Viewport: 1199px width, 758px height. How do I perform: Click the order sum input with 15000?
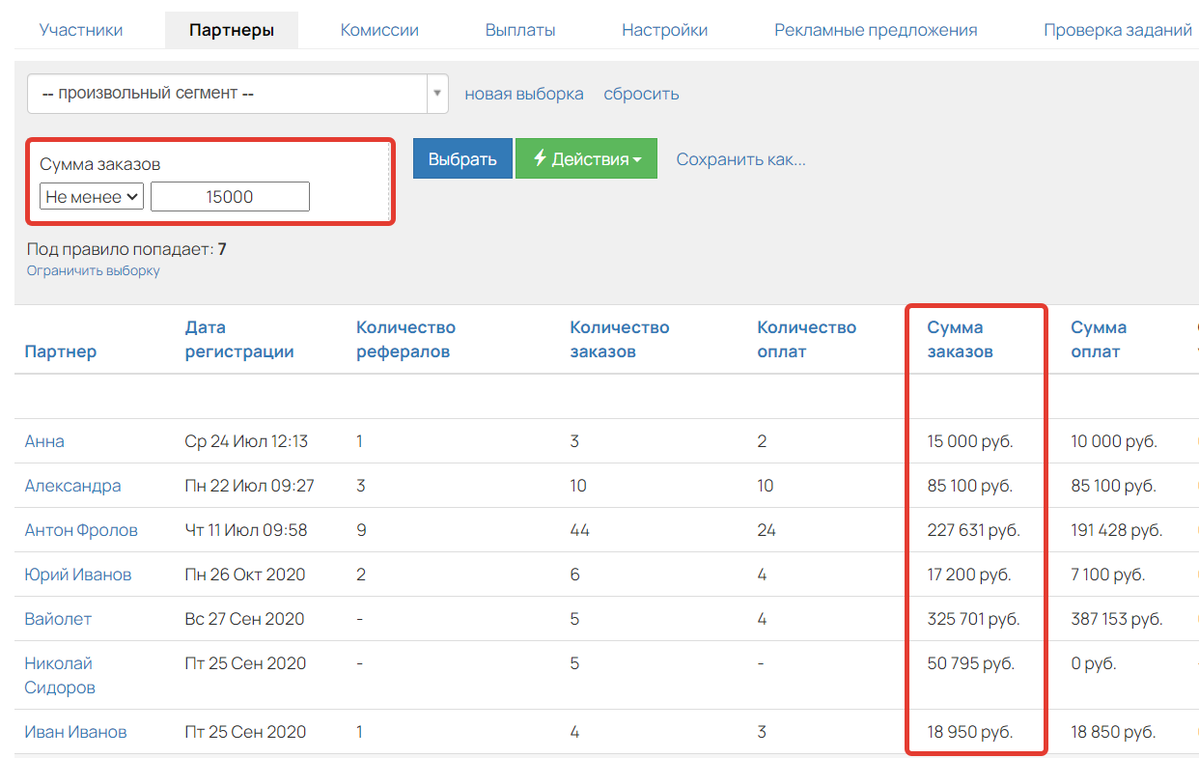[x=230, y=197]
